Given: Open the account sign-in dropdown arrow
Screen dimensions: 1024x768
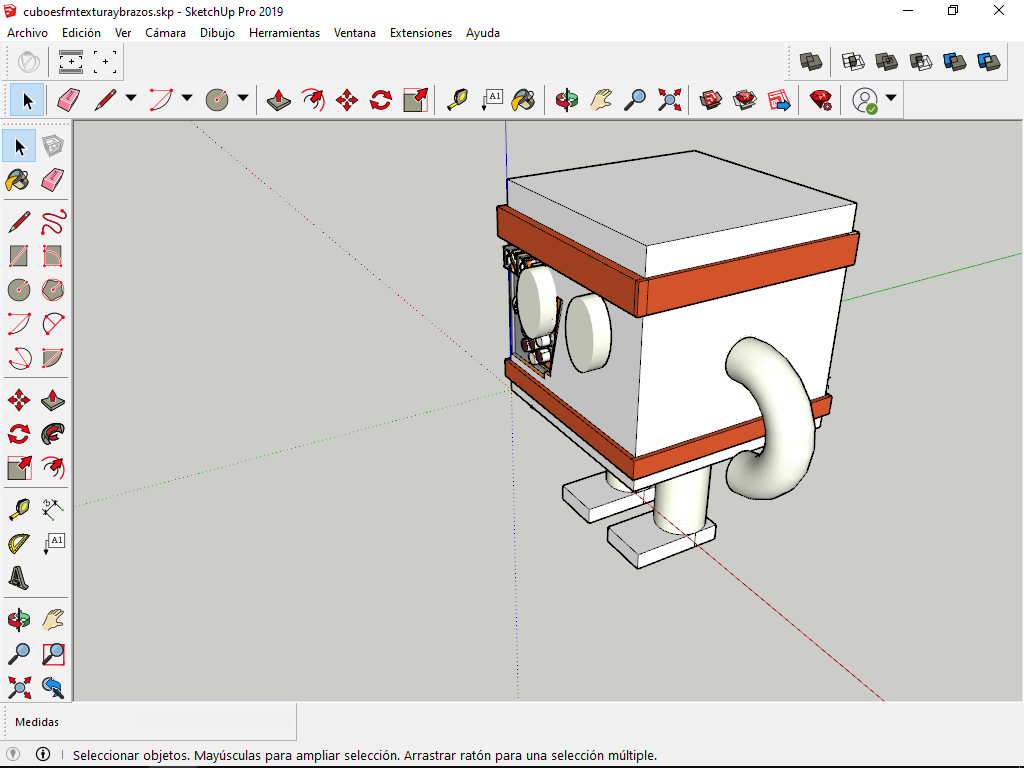Looking at the screenshot, I should 890,99.
